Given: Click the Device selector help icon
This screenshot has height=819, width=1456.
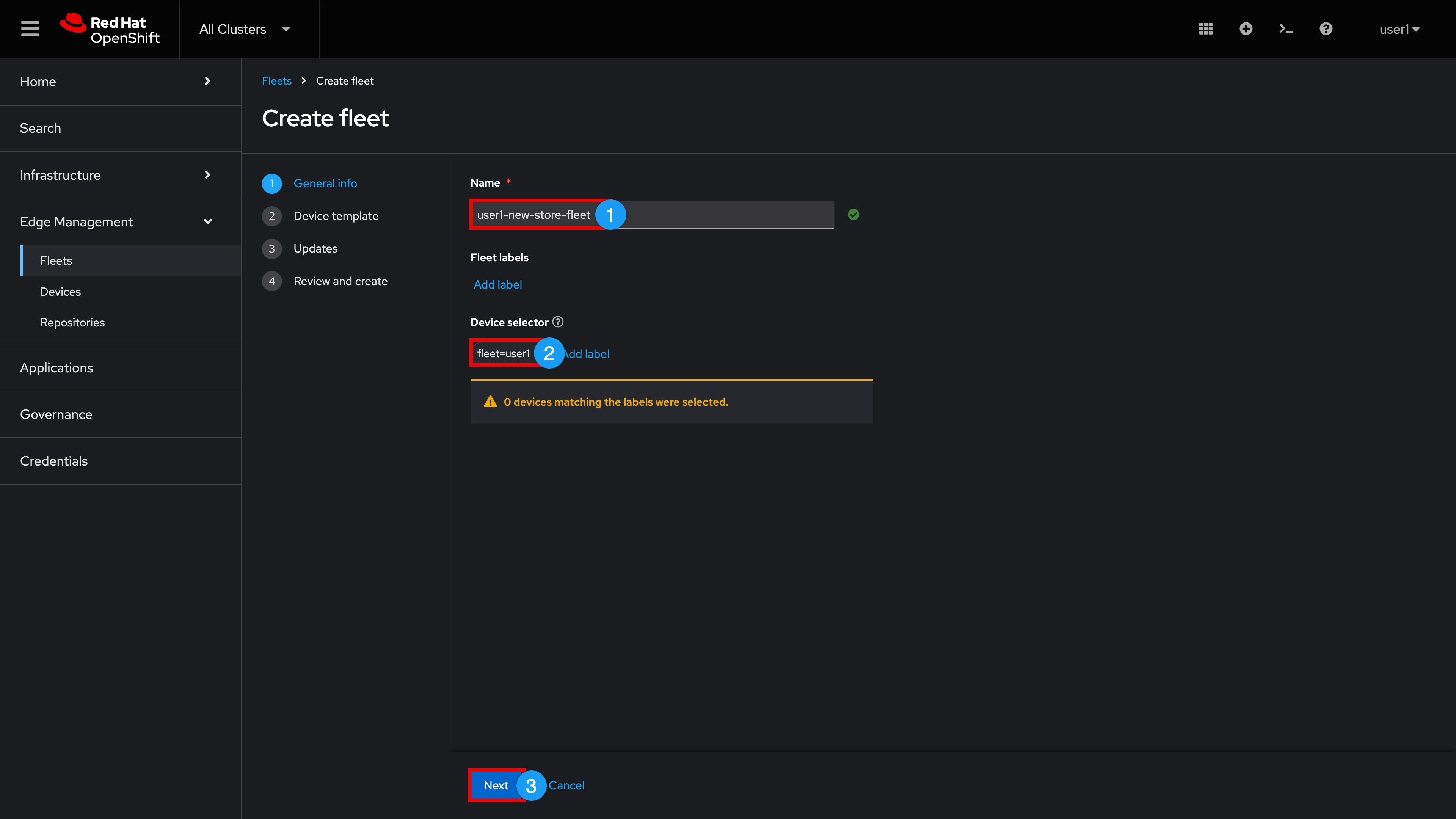Looking at the screenshot, I should 558,322.
